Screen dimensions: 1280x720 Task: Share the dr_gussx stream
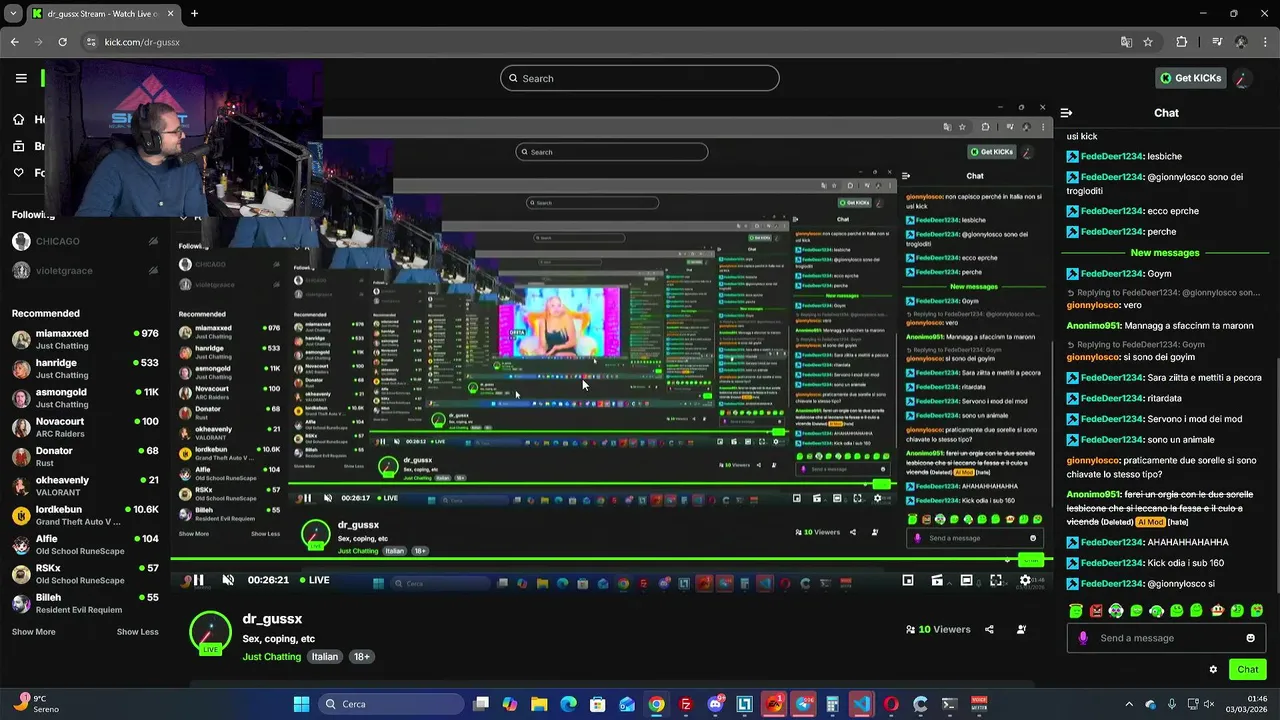pyautogui.click(x=989, y=629)
